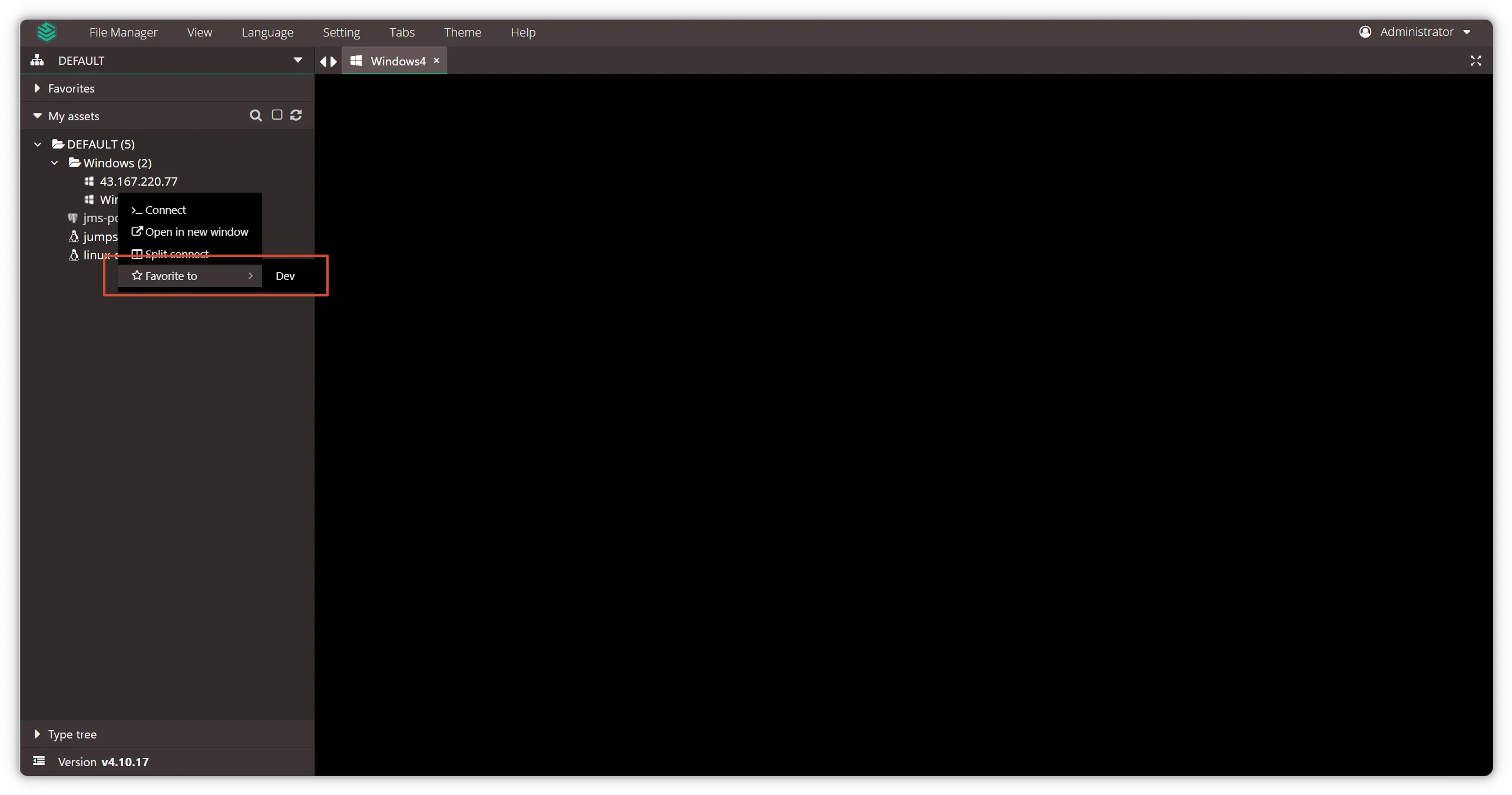Close the Windows4 tab

click(436, 61)
